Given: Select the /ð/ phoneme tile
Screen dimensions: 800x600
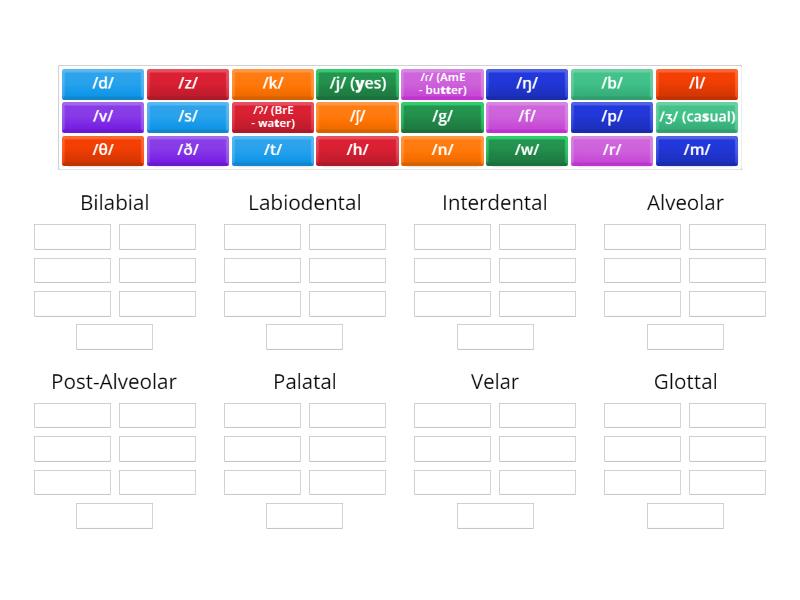Looking at the screenshot, I should pyautogui.click(x=188, y=150).
